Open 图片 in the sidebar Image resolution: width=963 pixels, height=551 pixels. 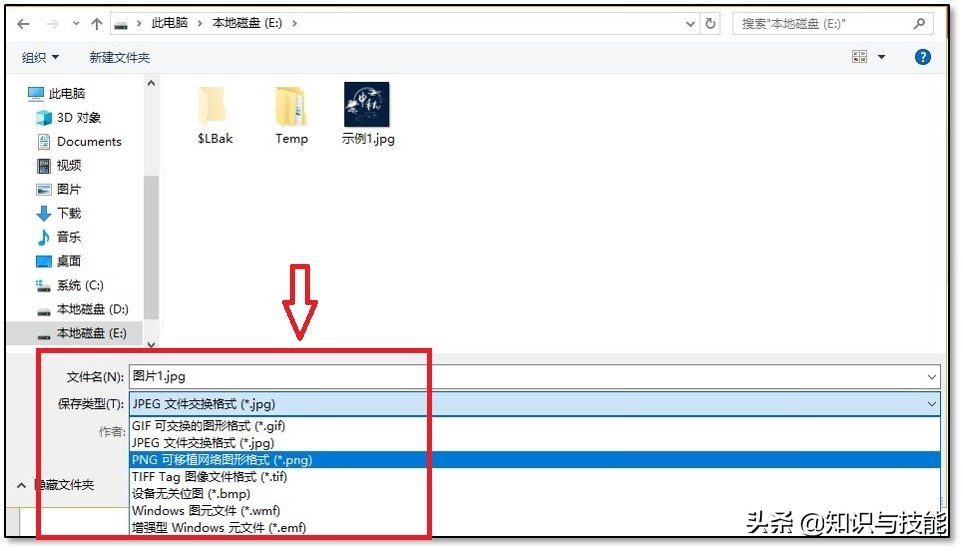59,189
